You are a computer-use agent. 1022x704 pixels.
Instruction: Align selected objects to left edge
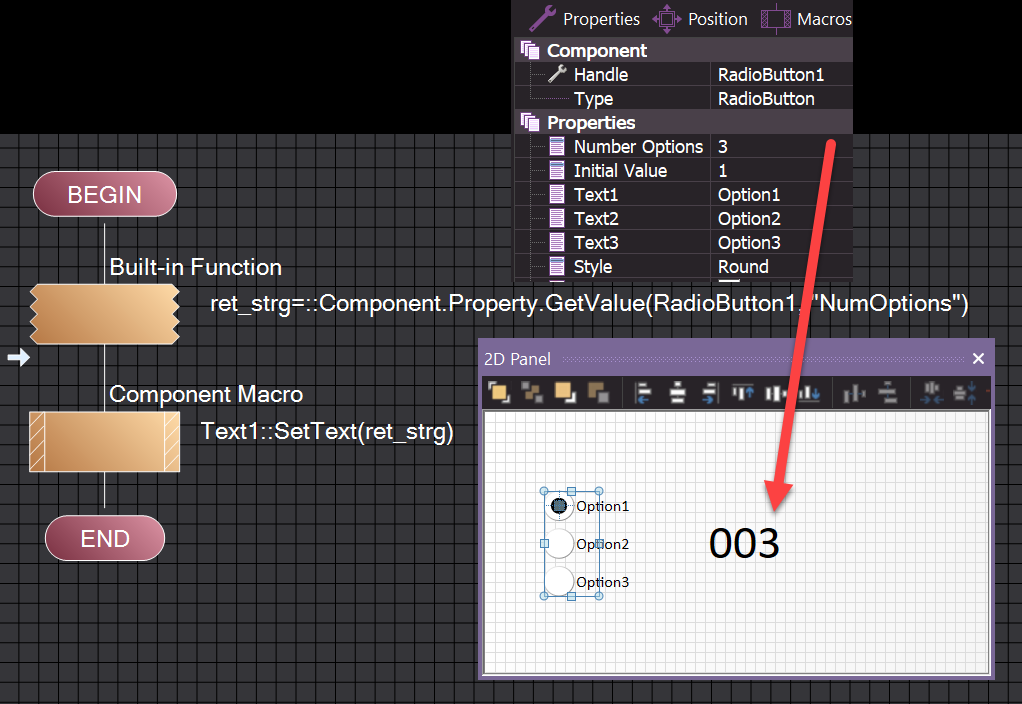coord(643,392)
